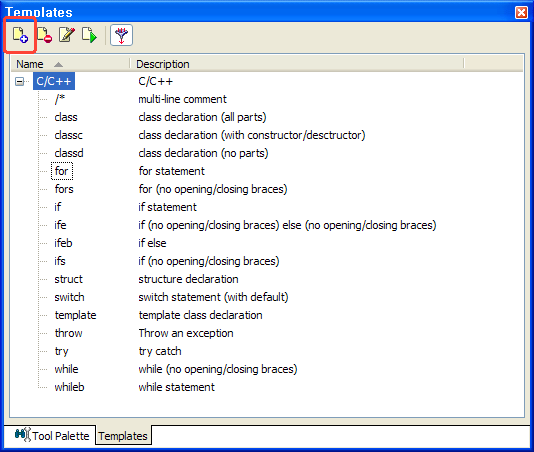Select the Templates tab at bottom
Image resolution: width=534 pixels, height=452 pixels.
pyautogui.click(x=123, y=436)
